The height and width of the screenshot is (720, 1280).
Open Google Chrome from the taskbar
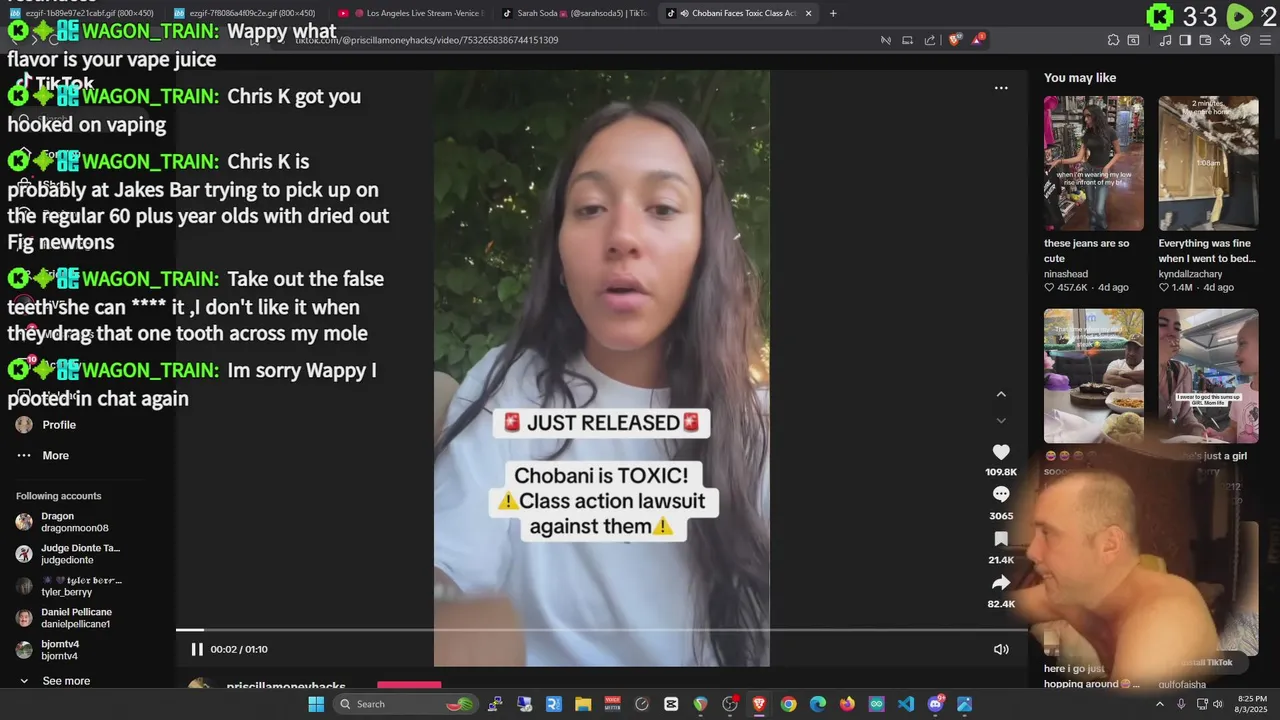tap(788, 704)
